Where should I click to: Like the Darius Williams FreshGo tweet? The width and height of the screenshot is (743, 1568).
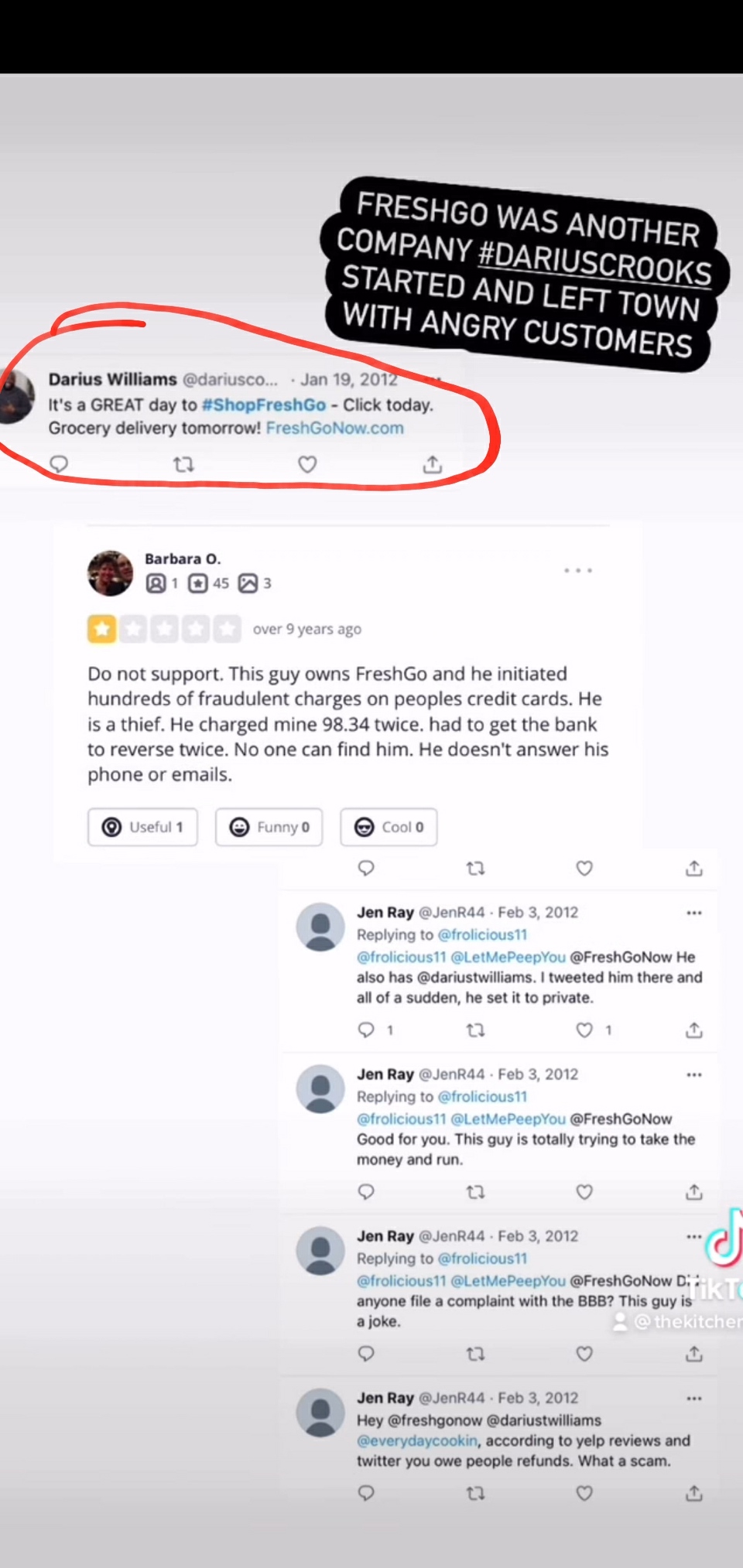coord(307,464)
